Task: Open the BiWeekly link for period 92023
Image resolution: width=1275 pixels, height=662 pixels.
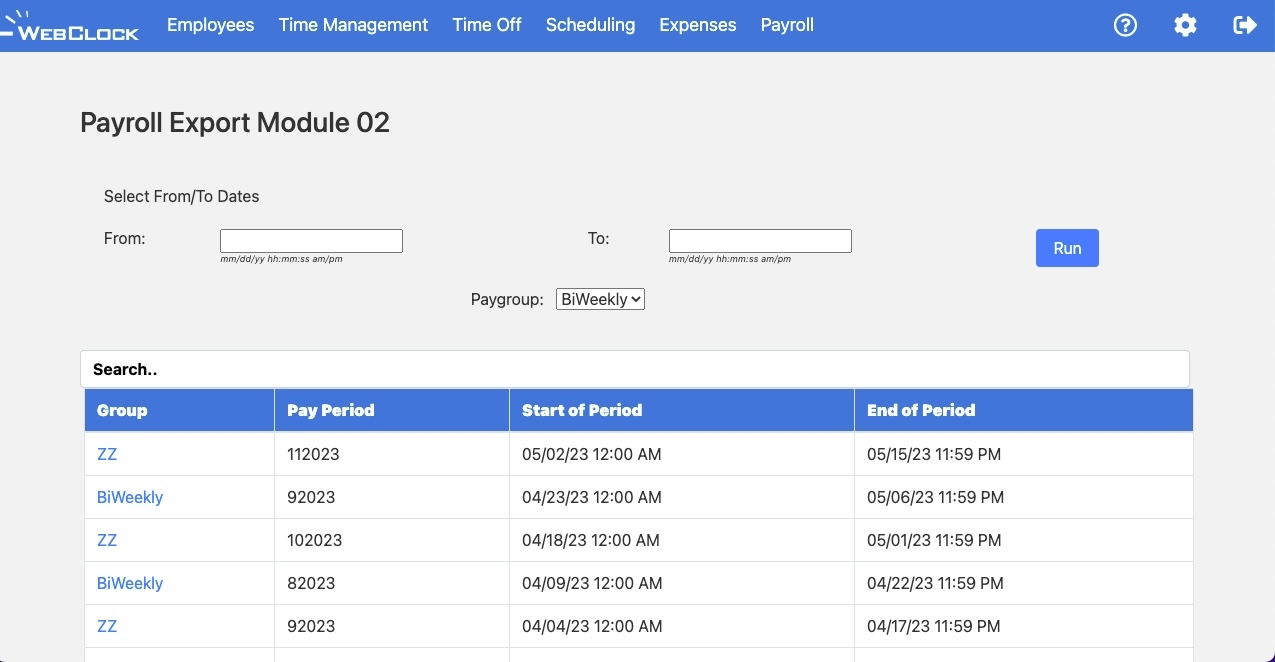Action: pos(130,497)
